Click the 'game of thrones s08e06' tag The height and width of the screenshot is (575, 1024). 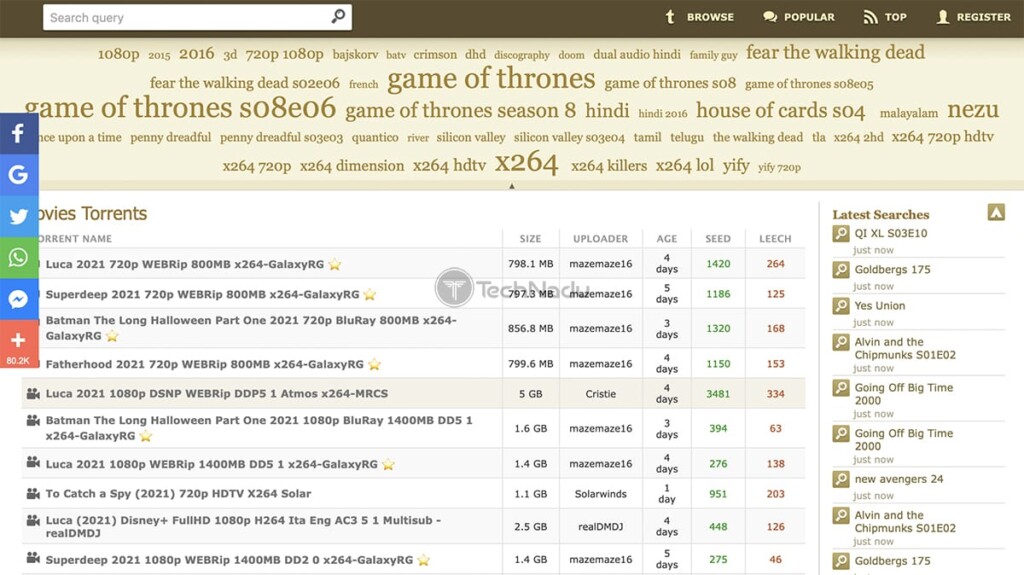180,108
